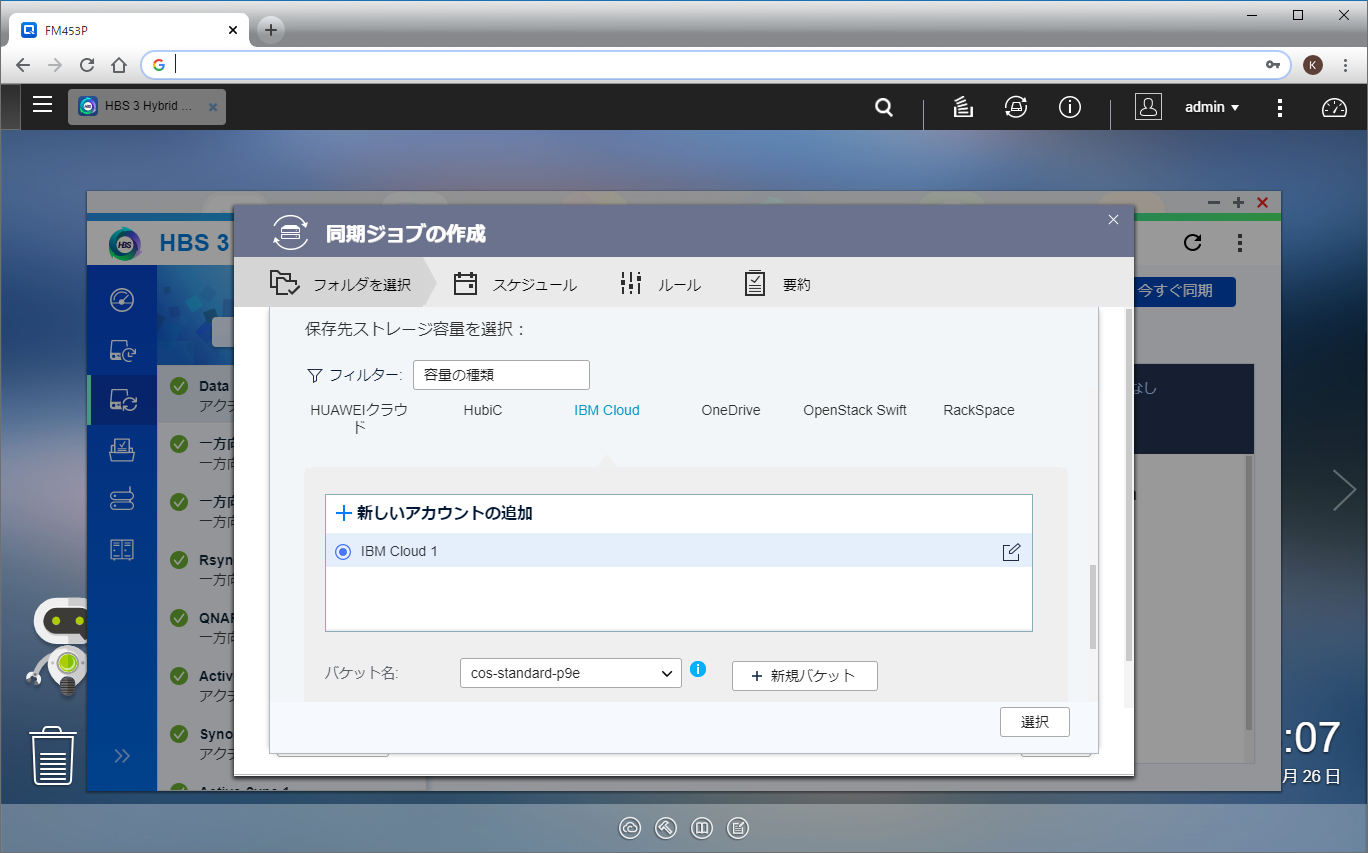Click the 新規バケット button

pyautogui.click(x=804, y=676)
